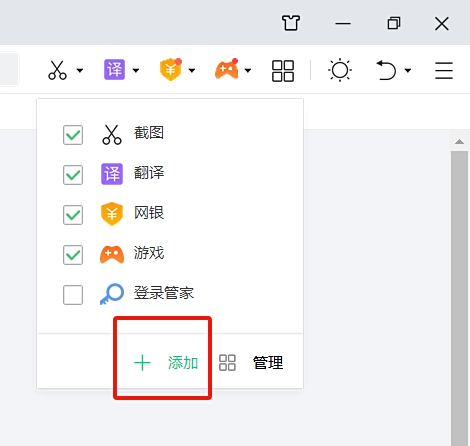Restore down the browser window

[394, 23]
